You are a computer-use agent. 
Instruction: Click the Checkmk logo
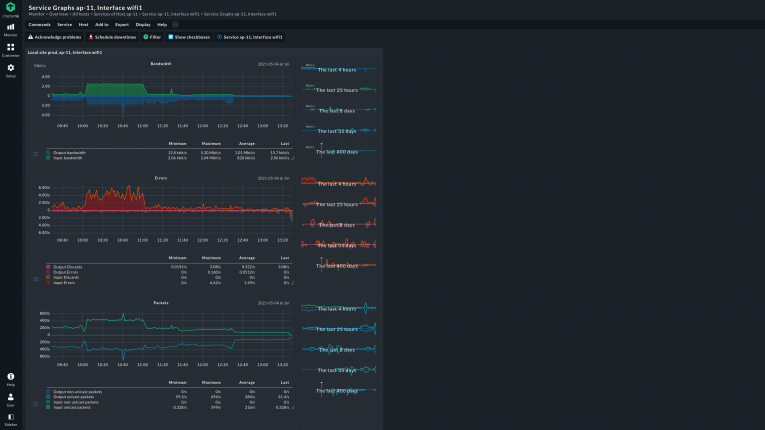point(11,10)
